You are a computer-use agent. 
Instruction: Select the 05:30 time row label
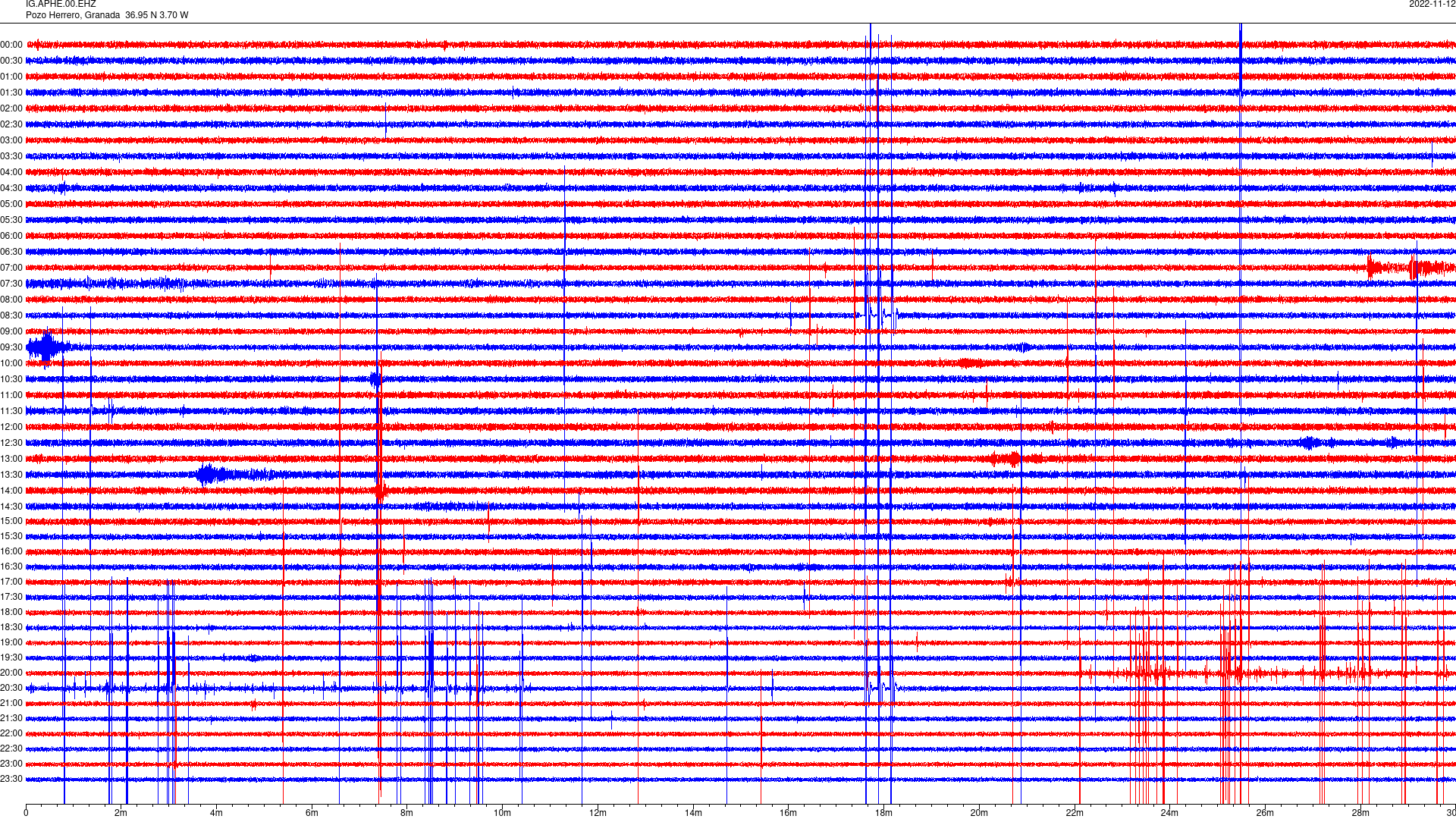(11, 220)
